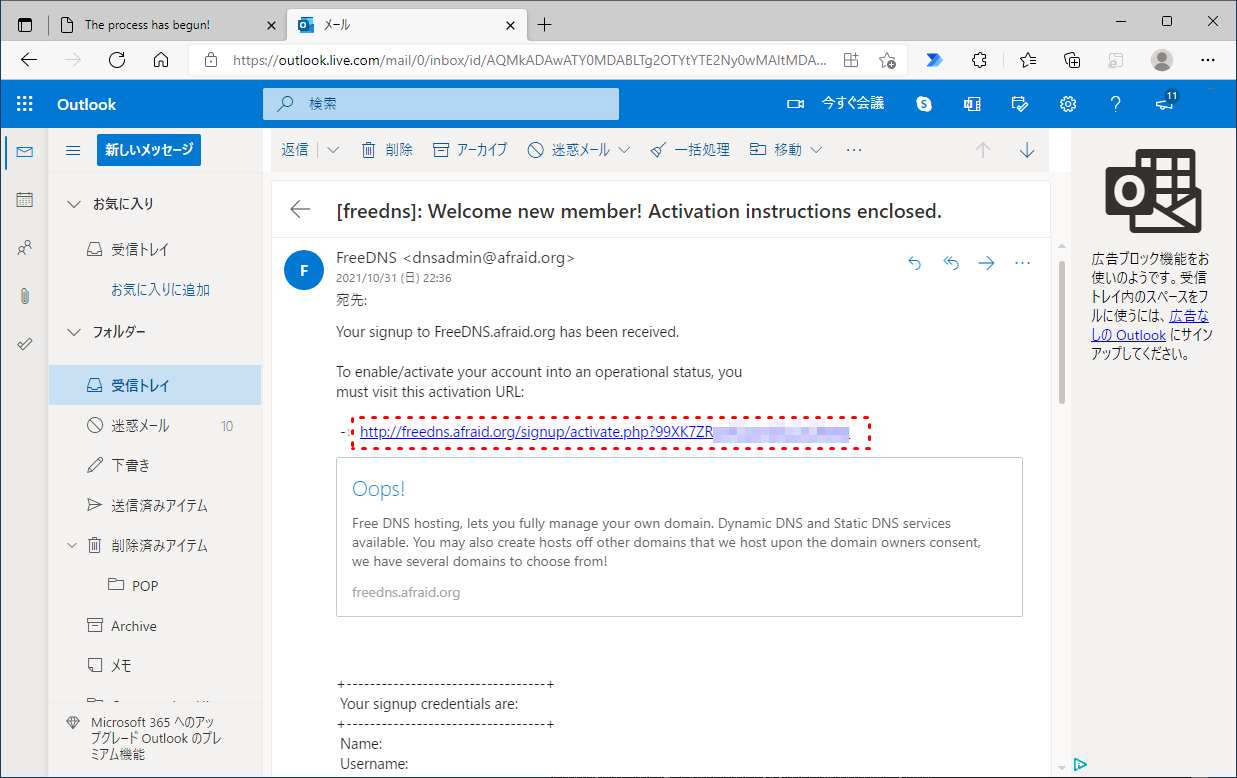Open People contacts in left rail
This screenshot has width=1237, height=778.
click(x=25, y=248)
